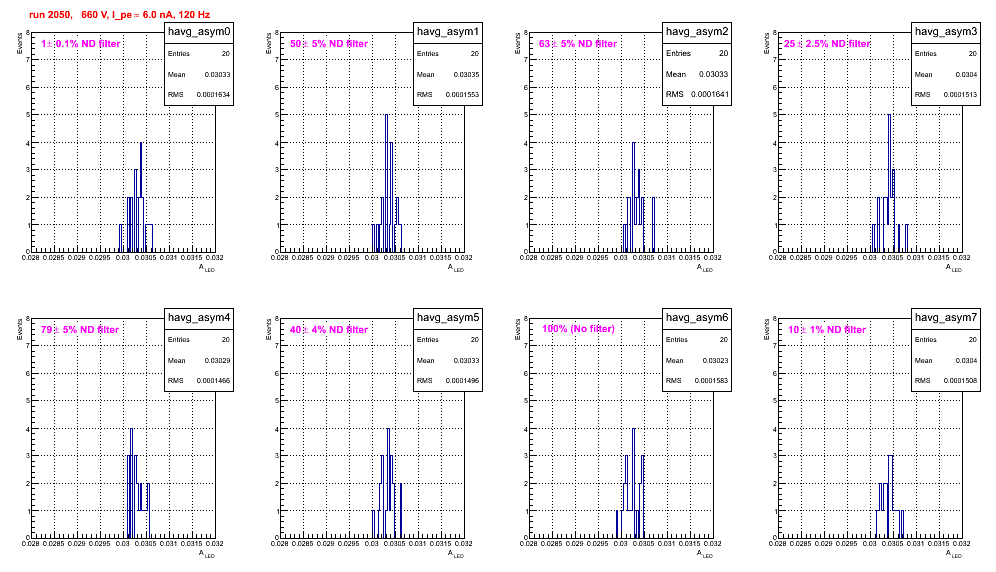Image resolution: width=996 pixels, height=572 pixels.
Task: Click RMS value 0.0001466 in havg_asym4
Action: (213, 381)
